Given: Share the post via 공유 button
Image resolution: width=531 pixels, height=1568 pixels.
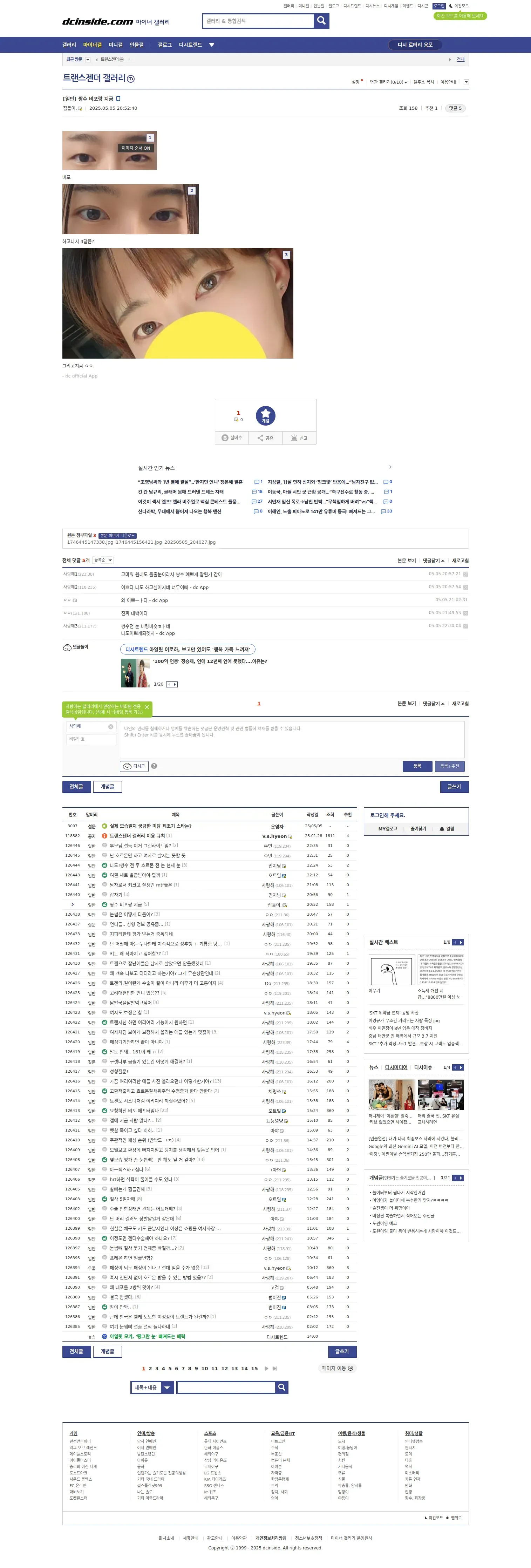Looking at the screenshot, I should [x=266, y=437].
